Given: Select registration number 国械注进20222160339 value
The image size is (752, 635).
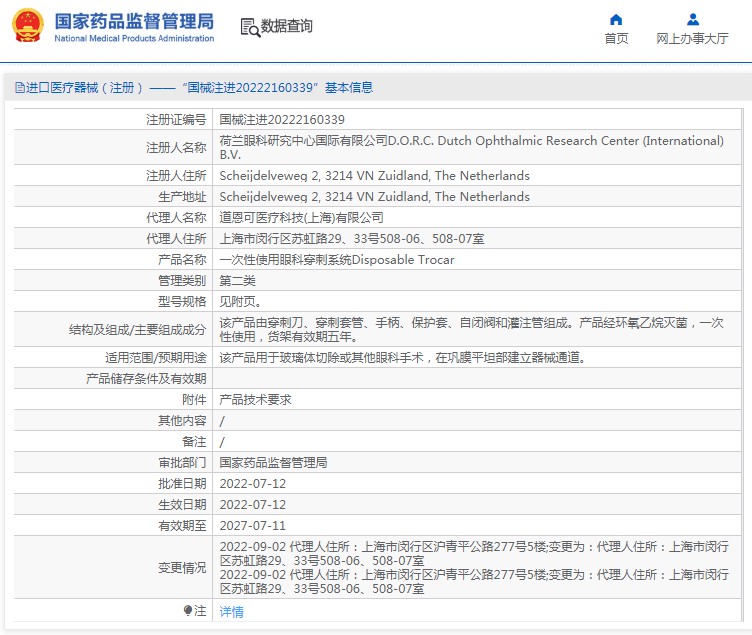Looking at the screenshot, I should (282, 119).
